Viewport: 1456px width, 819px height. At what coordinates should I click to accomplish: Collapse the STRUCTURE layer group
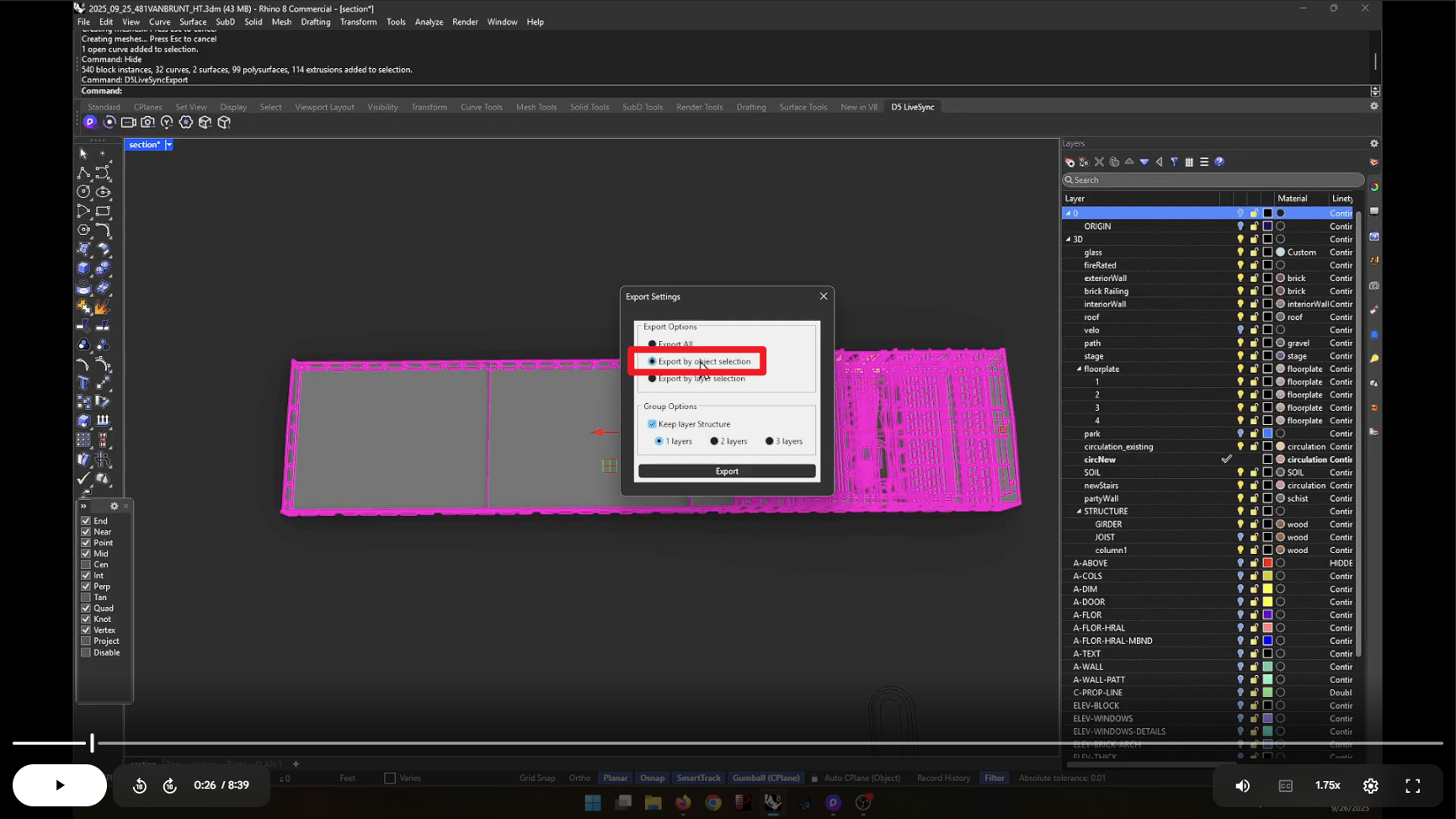click(x=1079, y=511)
